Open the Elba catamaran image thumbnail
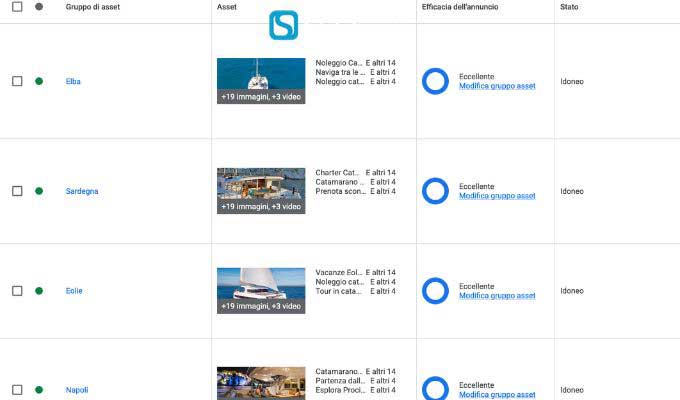Image resolution: width=680 pixels, height=400 pixels. [261, 81]
